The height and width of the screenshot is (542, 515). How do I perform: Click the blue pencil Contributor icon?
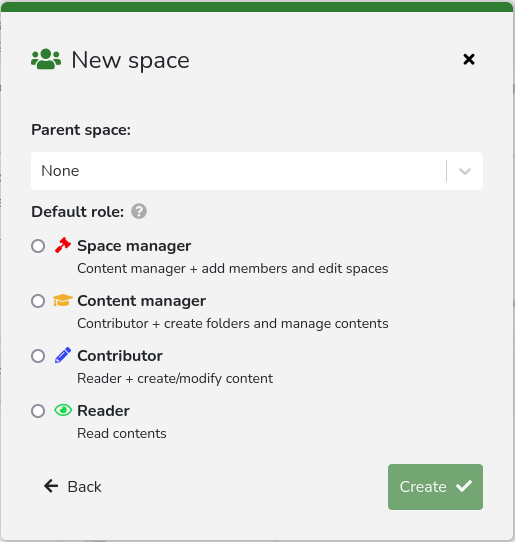tap(63, 355)
